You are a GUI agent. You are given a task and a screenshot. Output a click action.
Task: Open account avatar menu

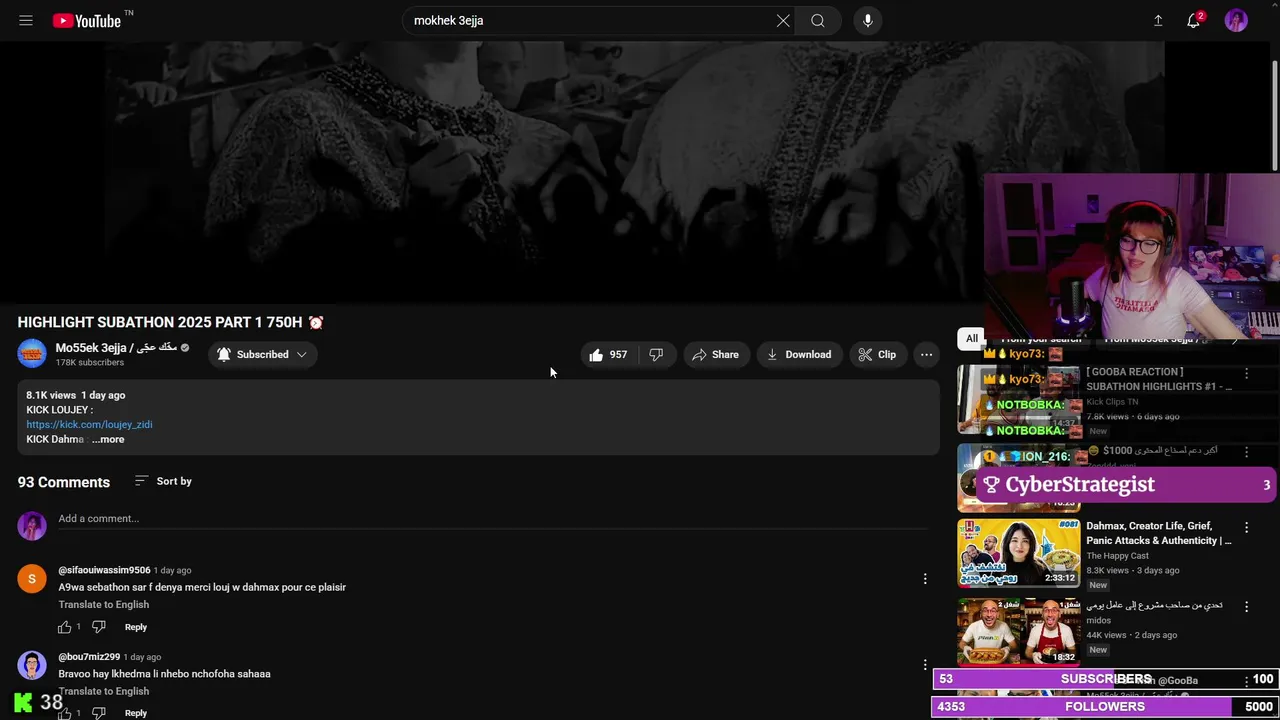1236,20
